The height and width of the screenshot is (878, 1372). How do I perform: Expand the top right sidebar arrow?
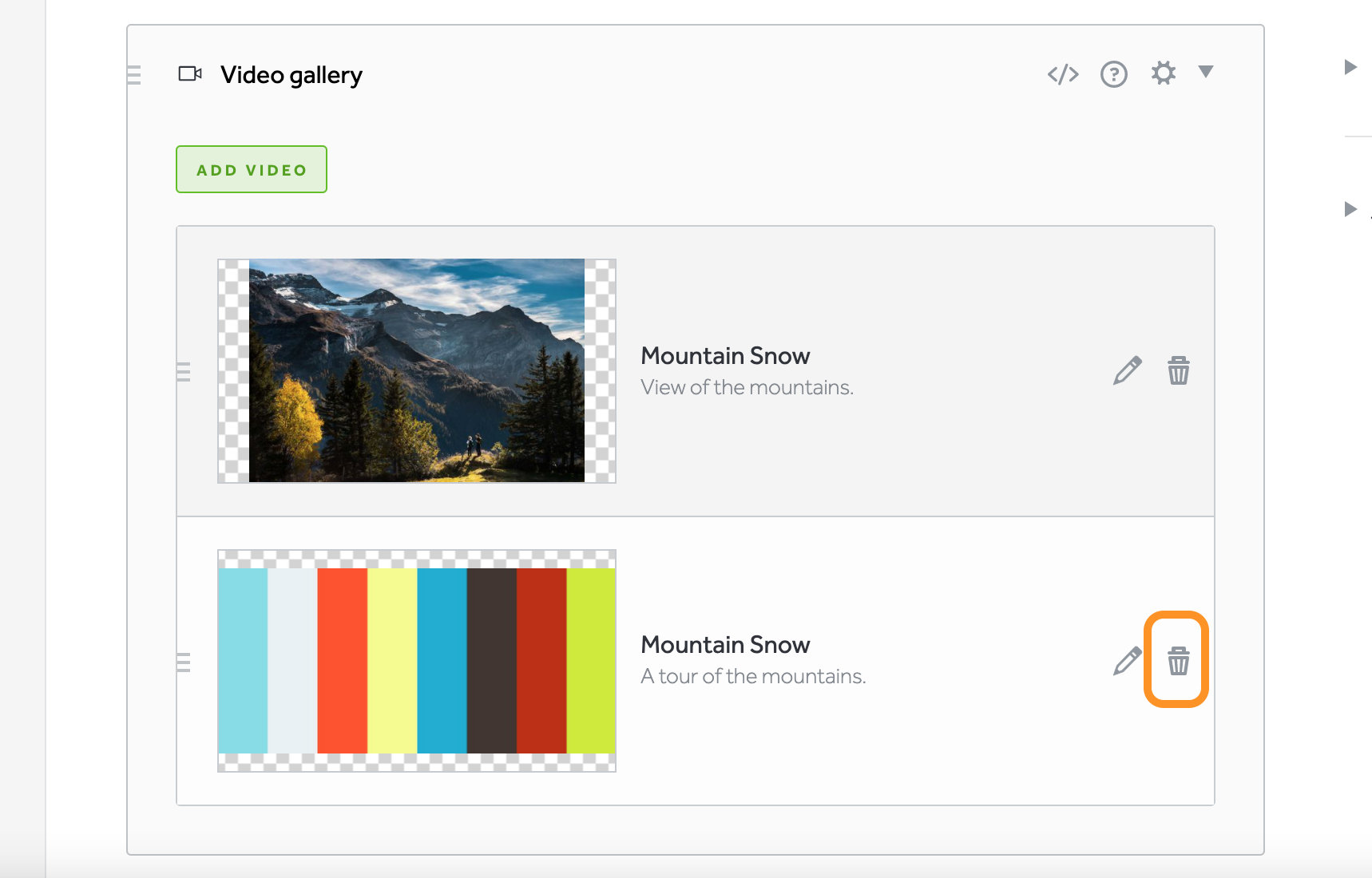click(1350, 67)
